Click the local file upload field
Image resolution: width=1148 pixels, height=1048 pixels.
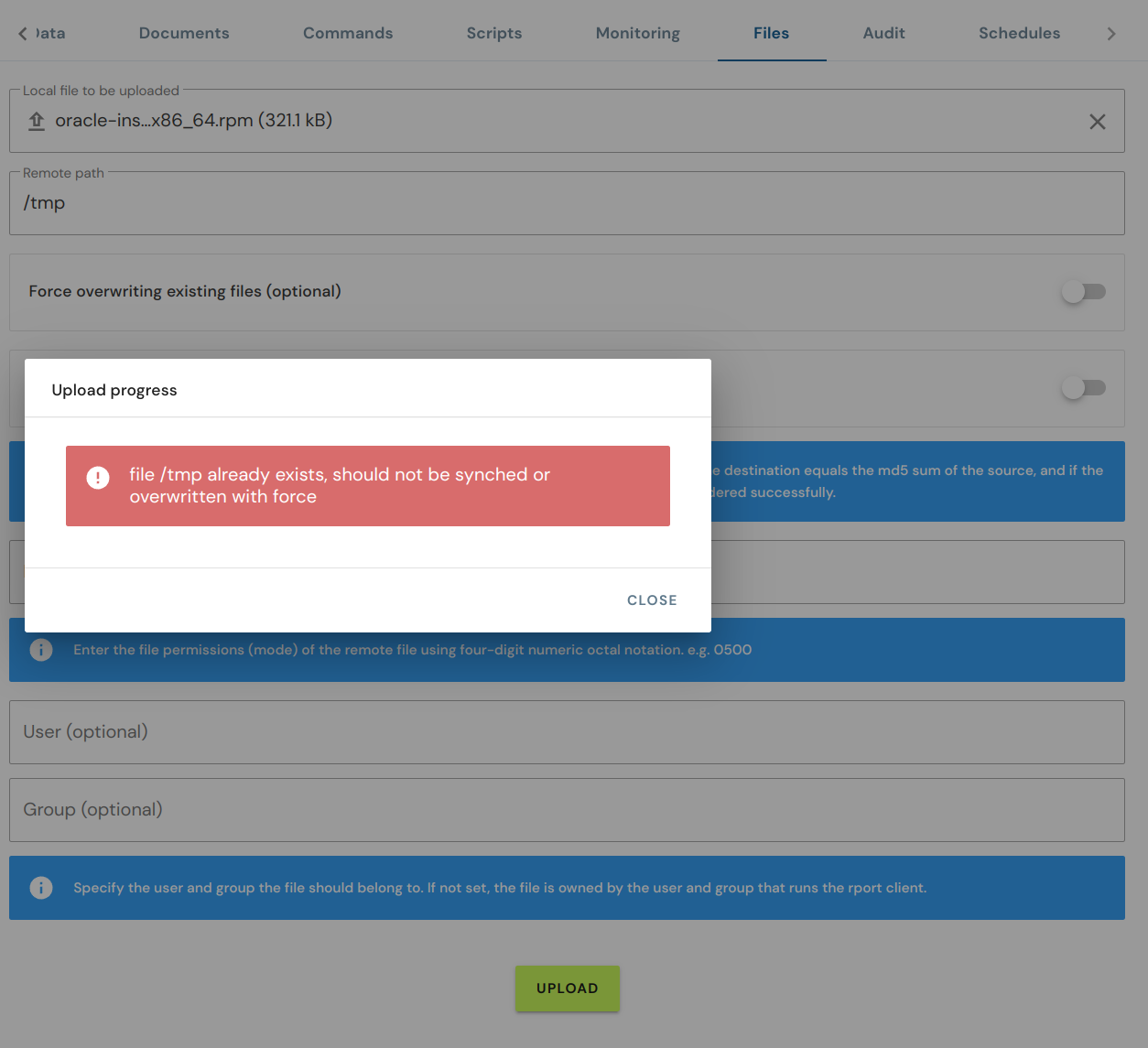click(567, 121)
